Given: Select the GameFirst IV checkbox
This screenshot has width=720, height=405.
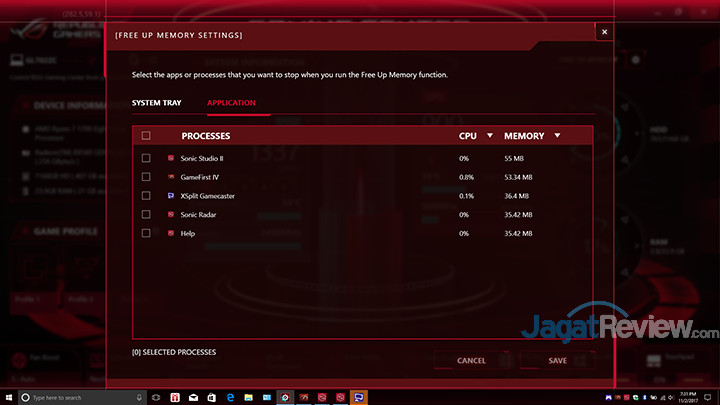Looking at the screenshot, I should click(146, 177).
